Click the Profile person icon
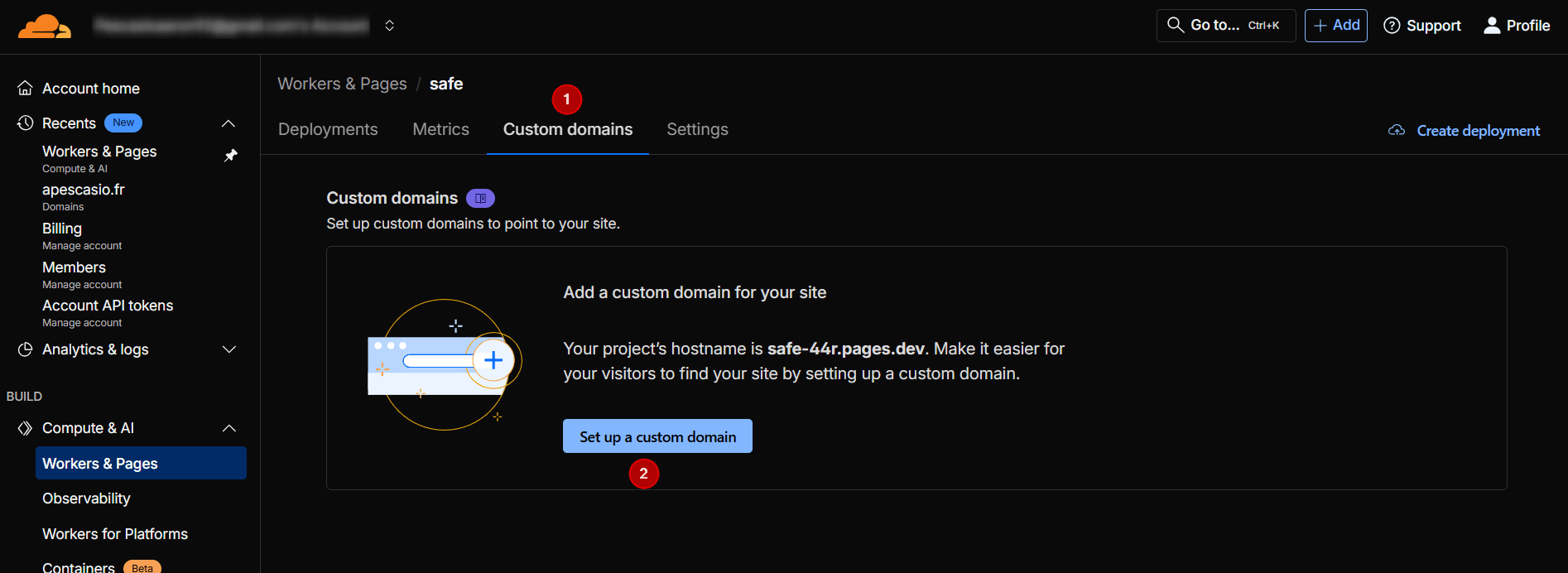 coord(1492,26)
